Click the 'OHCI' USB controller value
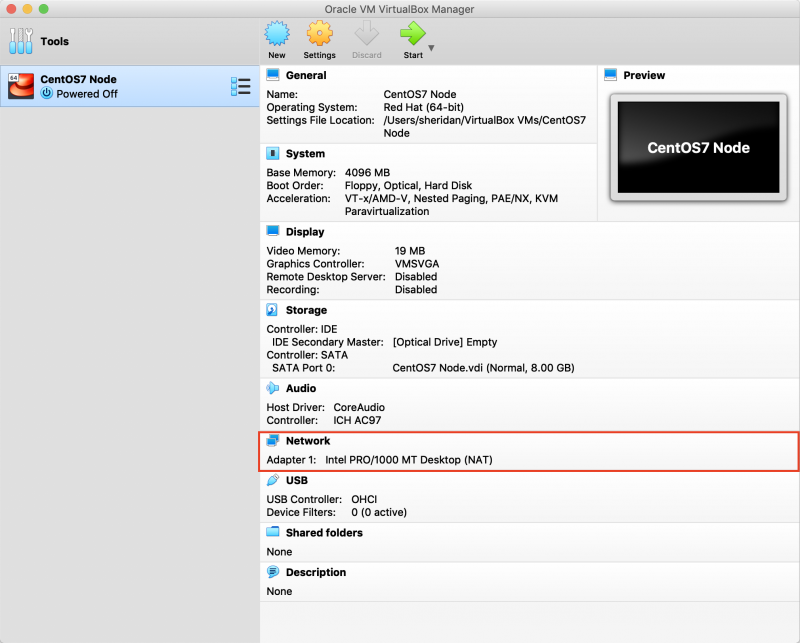Screen dimensions: 800x643 [364, 499]
